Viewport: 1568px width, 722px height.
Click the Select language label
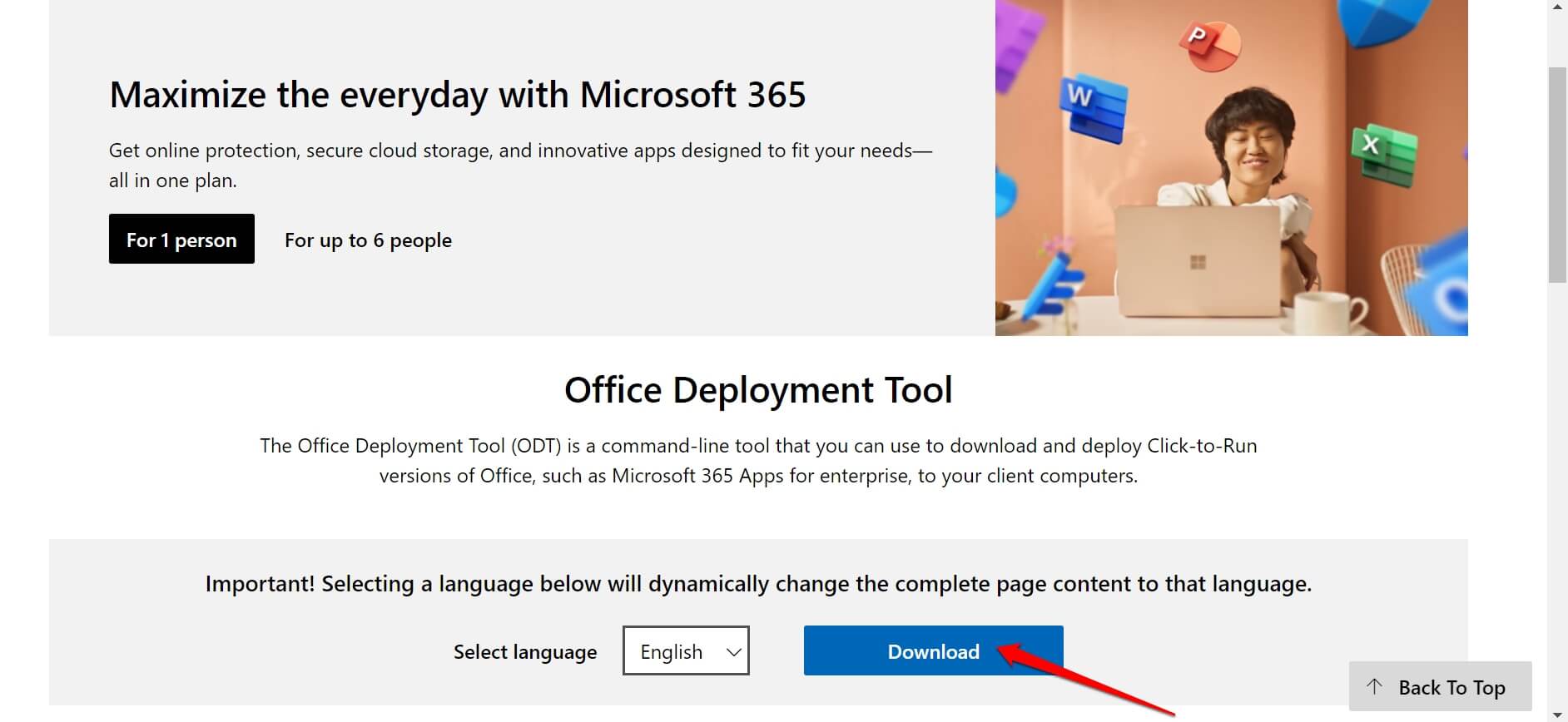(x=525, y=652)
